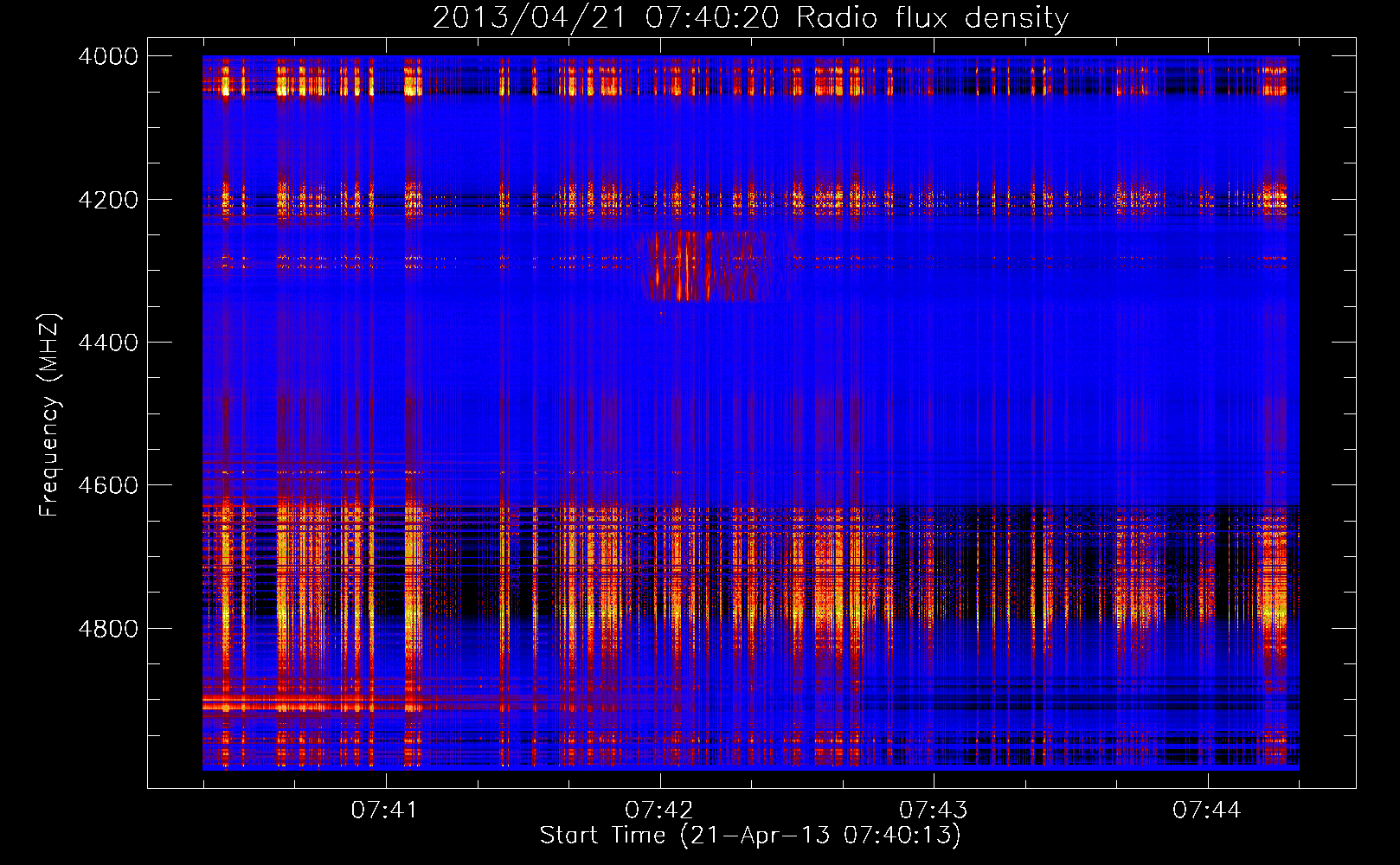Viewport: 1400px width, 865px height.
Task: Click the 4600 frequency axis label
Action: click(x=107, y=485)
